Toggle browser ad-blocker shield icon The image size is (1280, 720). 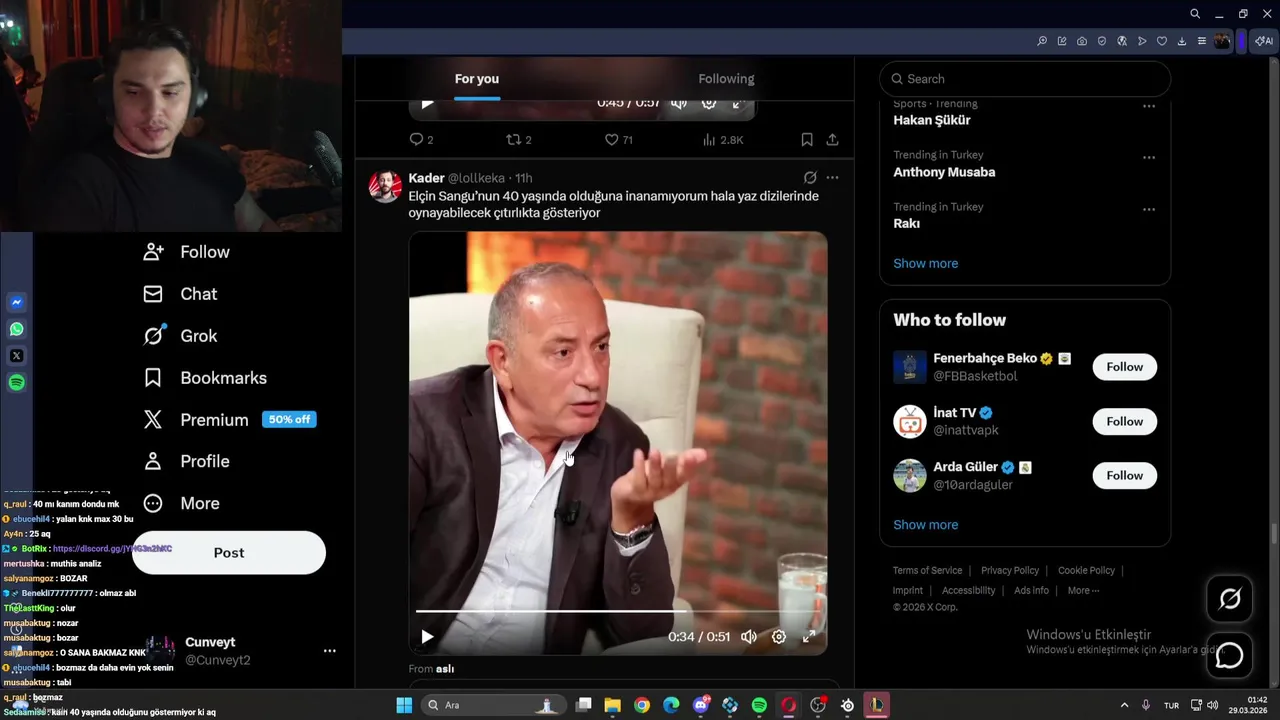(x=1102, y=41)
